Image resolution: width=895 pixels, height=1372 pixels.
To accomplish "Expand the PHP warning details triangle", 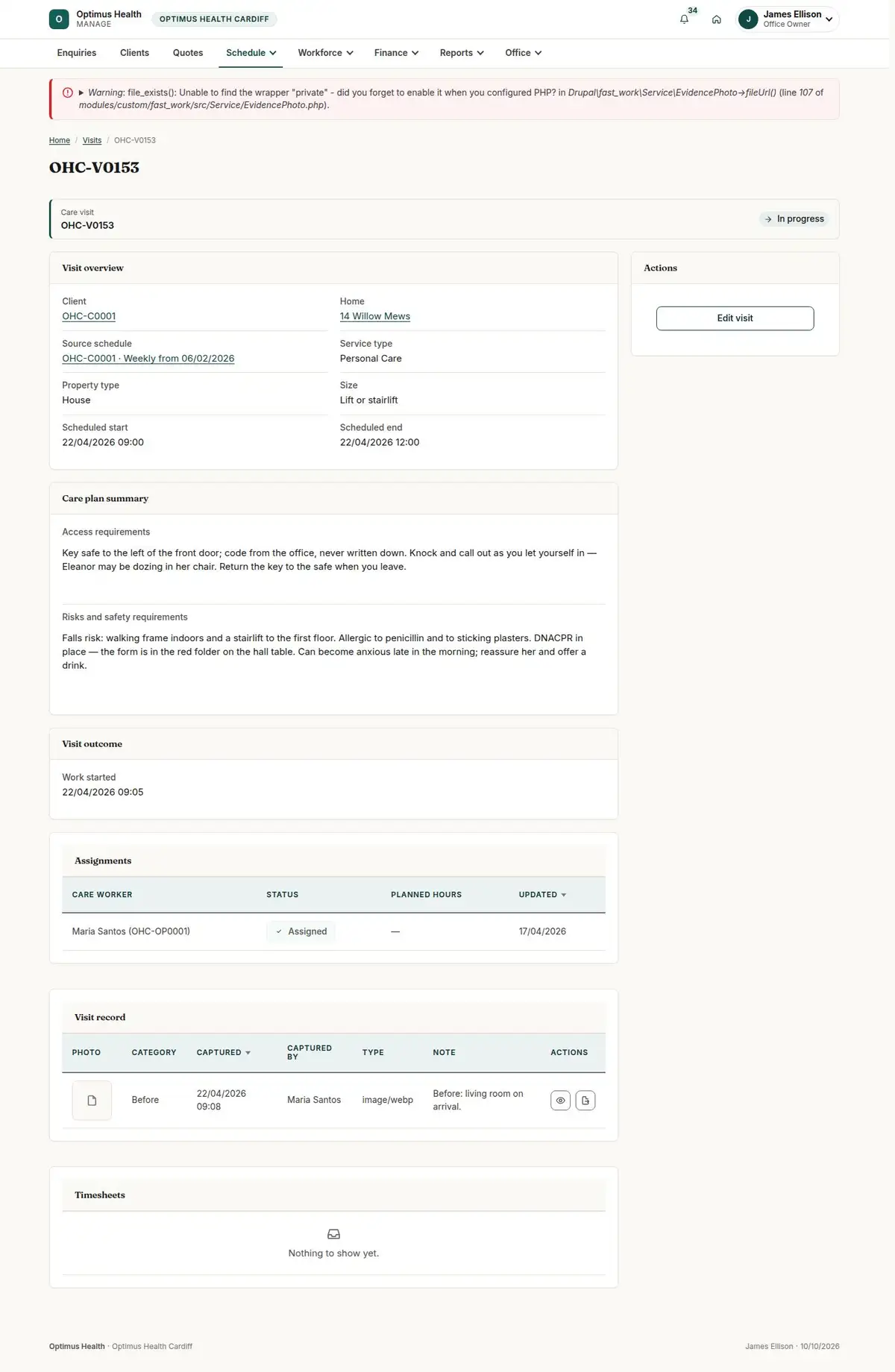I will tap(81, 92).
